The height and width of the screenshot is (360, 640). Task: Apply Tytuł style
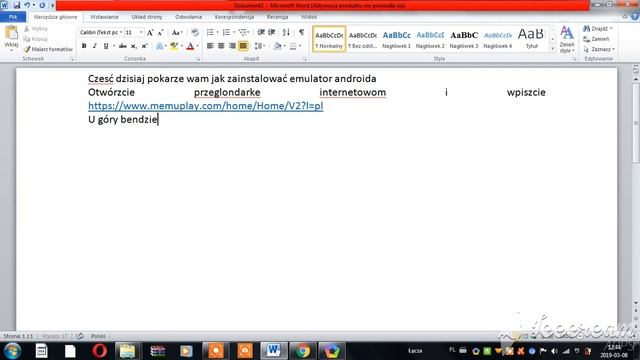(531, 39)
